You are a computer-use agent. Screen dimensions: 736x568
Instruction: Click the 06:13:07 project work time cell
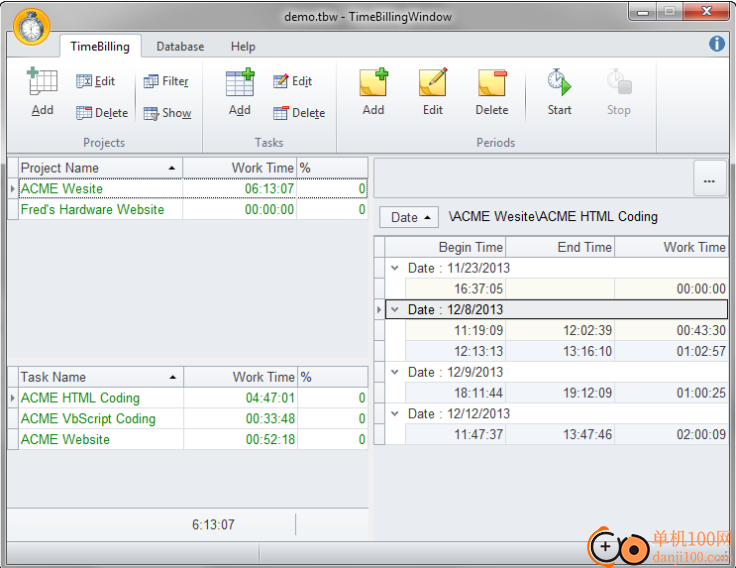pos(239,189)
